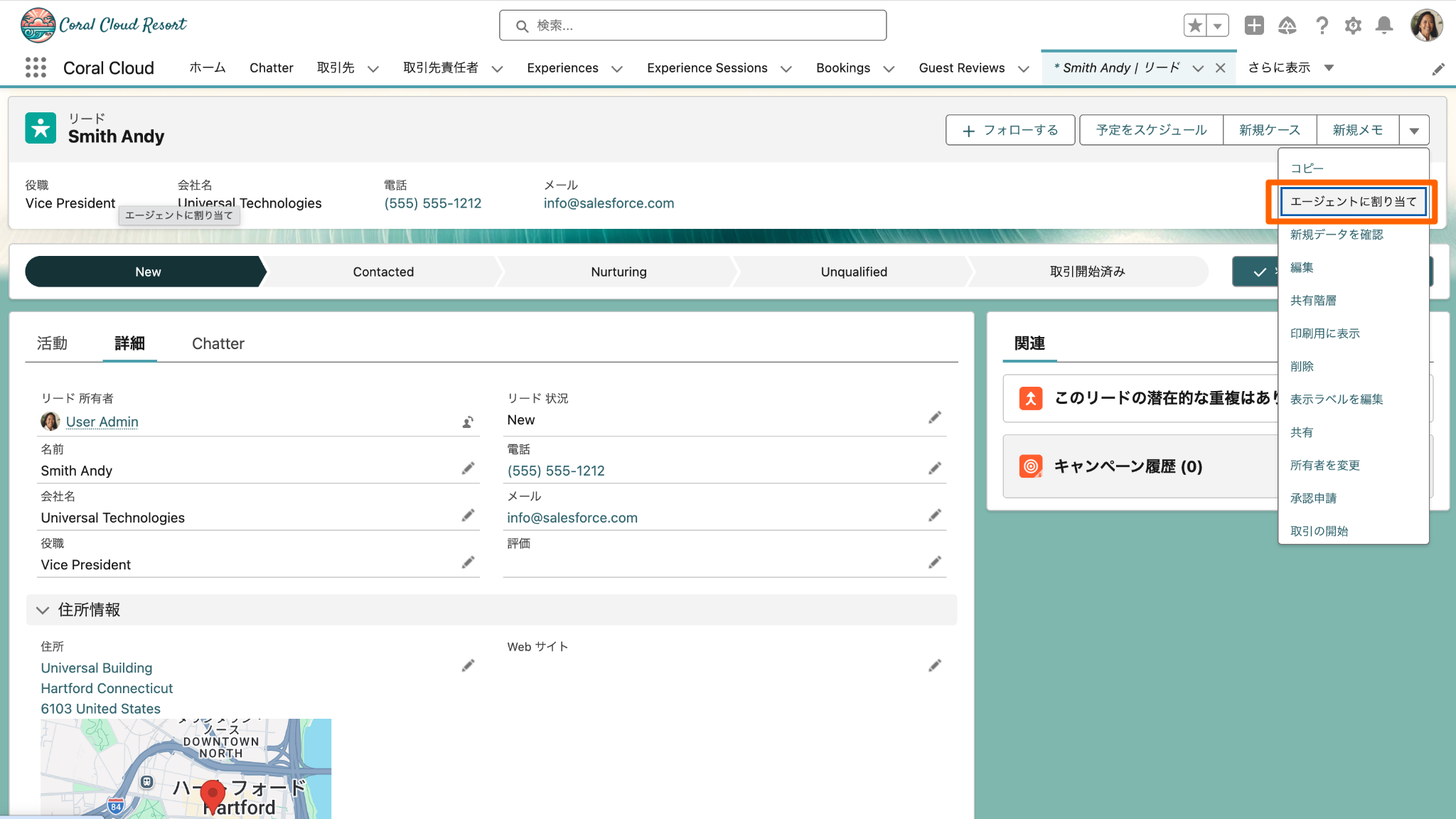Open the App Launcher grid icon
The width and height of the screenshot is (1456, 819).
(x=36, y=68)
